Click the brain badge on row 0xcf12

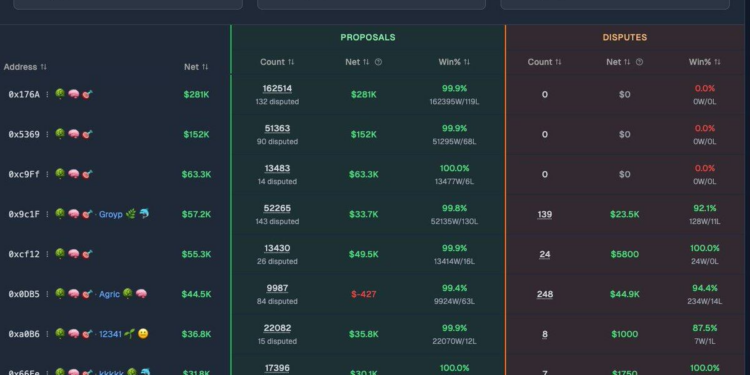click(x=73, y=254)
